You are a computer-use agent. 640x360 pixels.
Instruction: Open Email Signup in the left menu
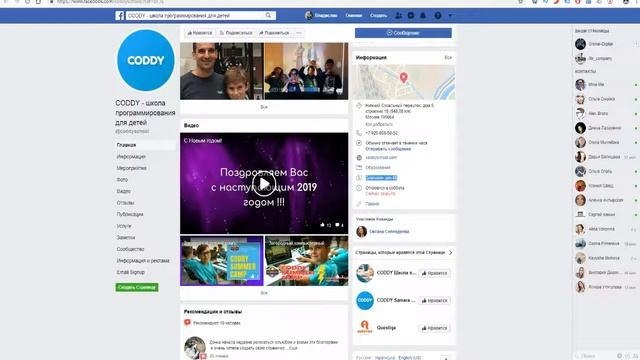click(131, 272)
